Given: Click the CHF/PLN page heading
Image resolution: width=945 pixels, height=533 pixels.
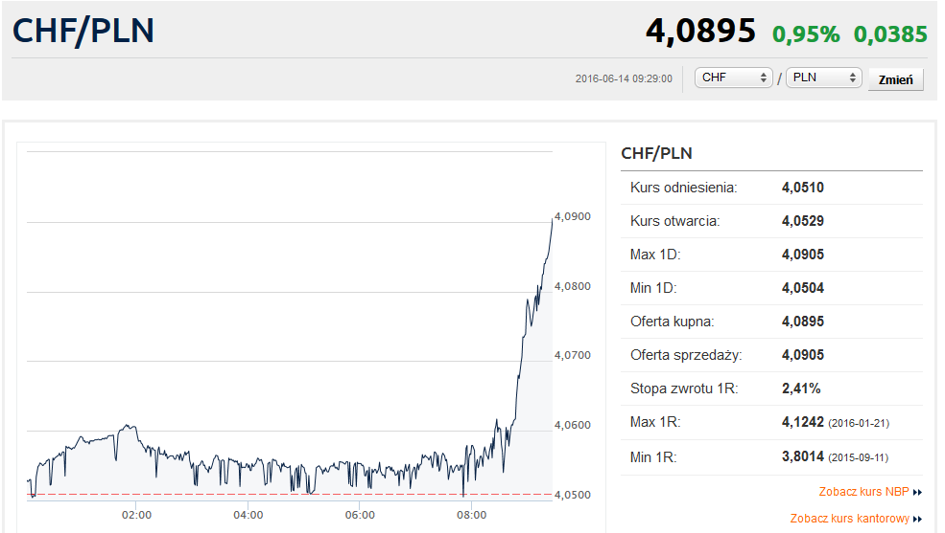Looking at the screenshot, I should click(x=83, y=31).
